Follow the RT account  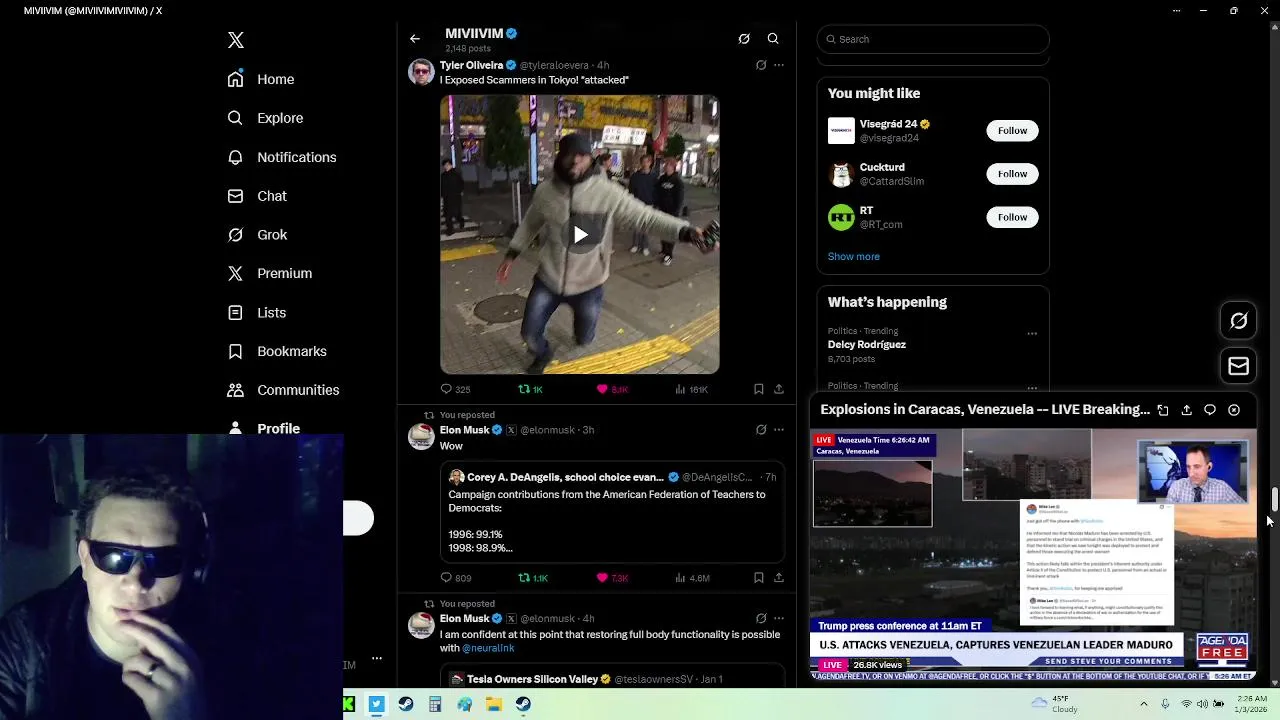tap(1012, 217)
